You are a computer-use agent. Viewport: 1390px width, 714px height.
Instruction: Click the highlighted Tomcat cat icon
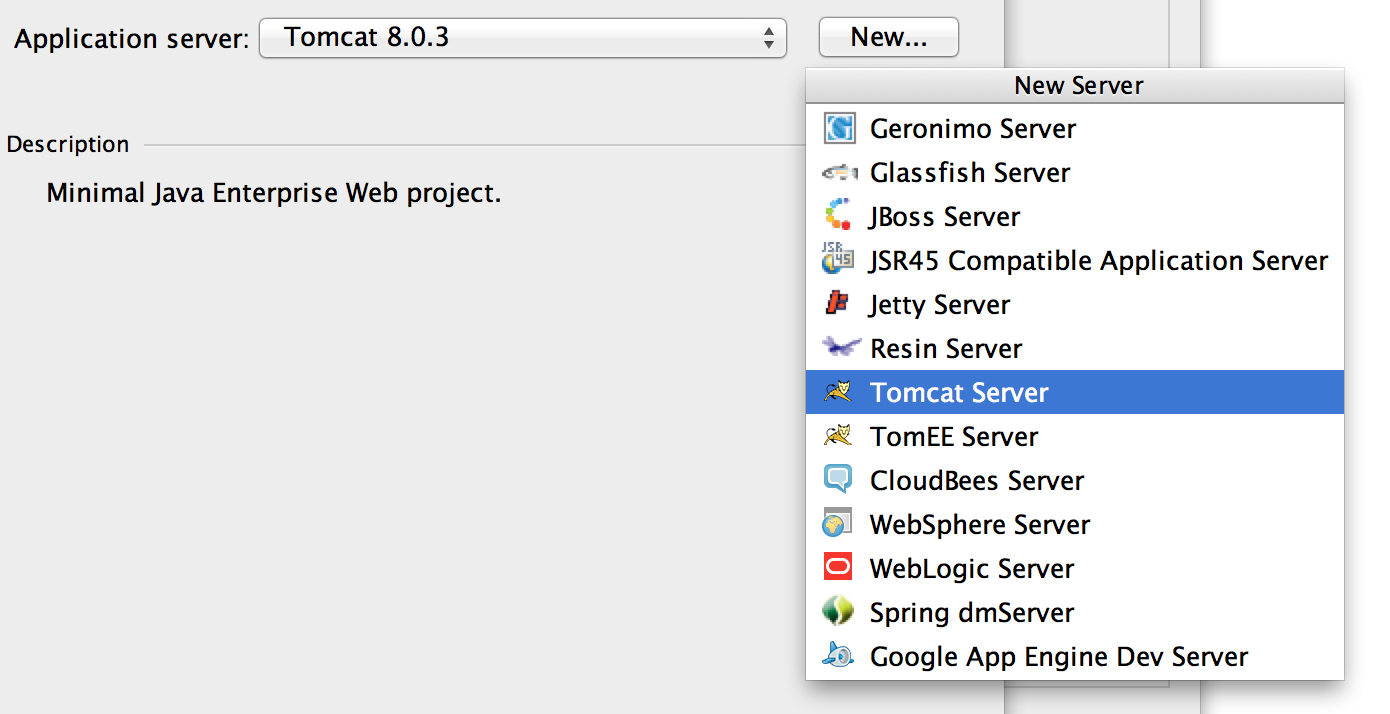click(x=838, y=392)
